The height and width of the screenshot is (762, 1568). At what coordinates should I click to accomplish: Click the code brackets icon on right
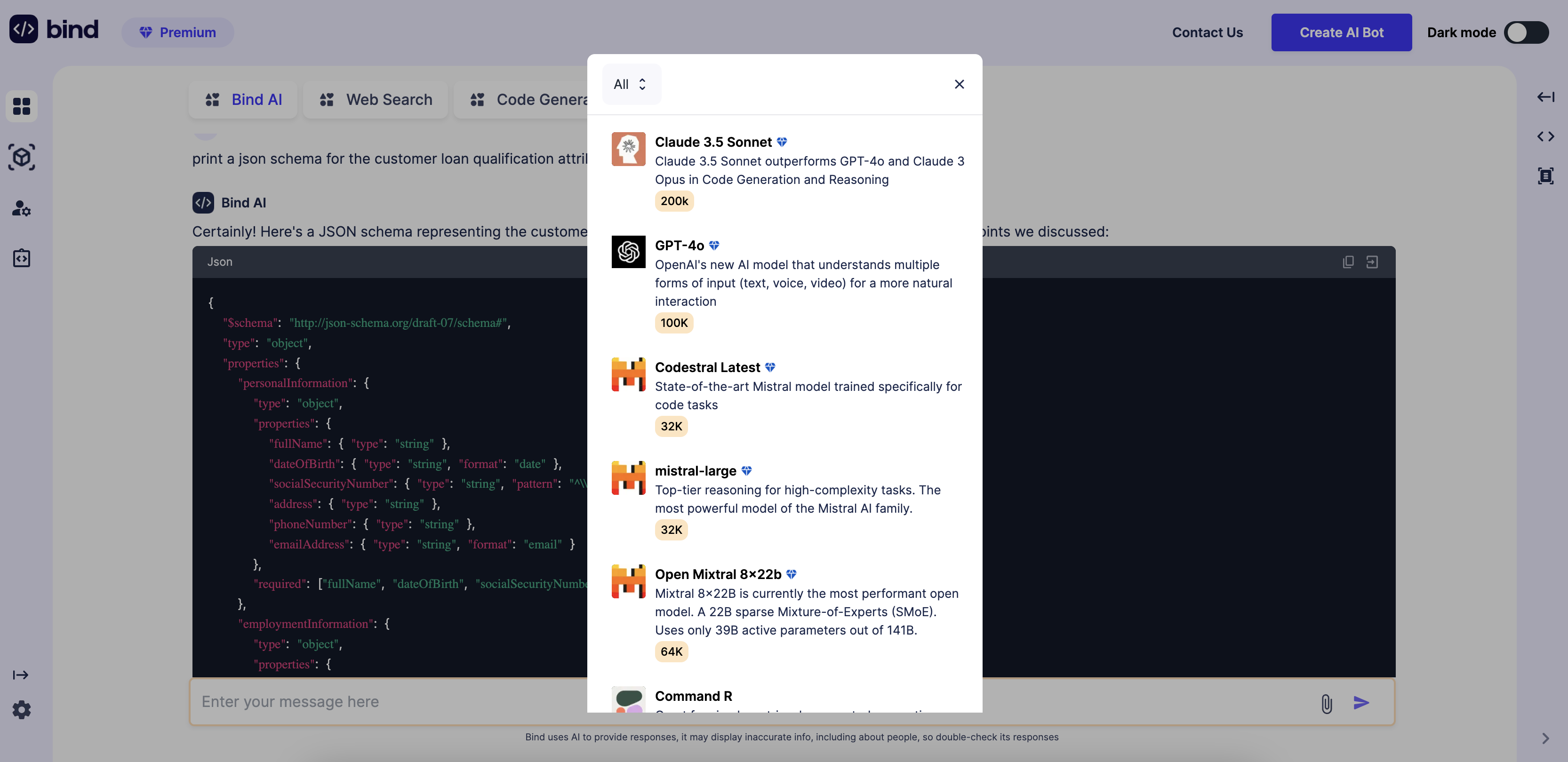click(1545, 136)
